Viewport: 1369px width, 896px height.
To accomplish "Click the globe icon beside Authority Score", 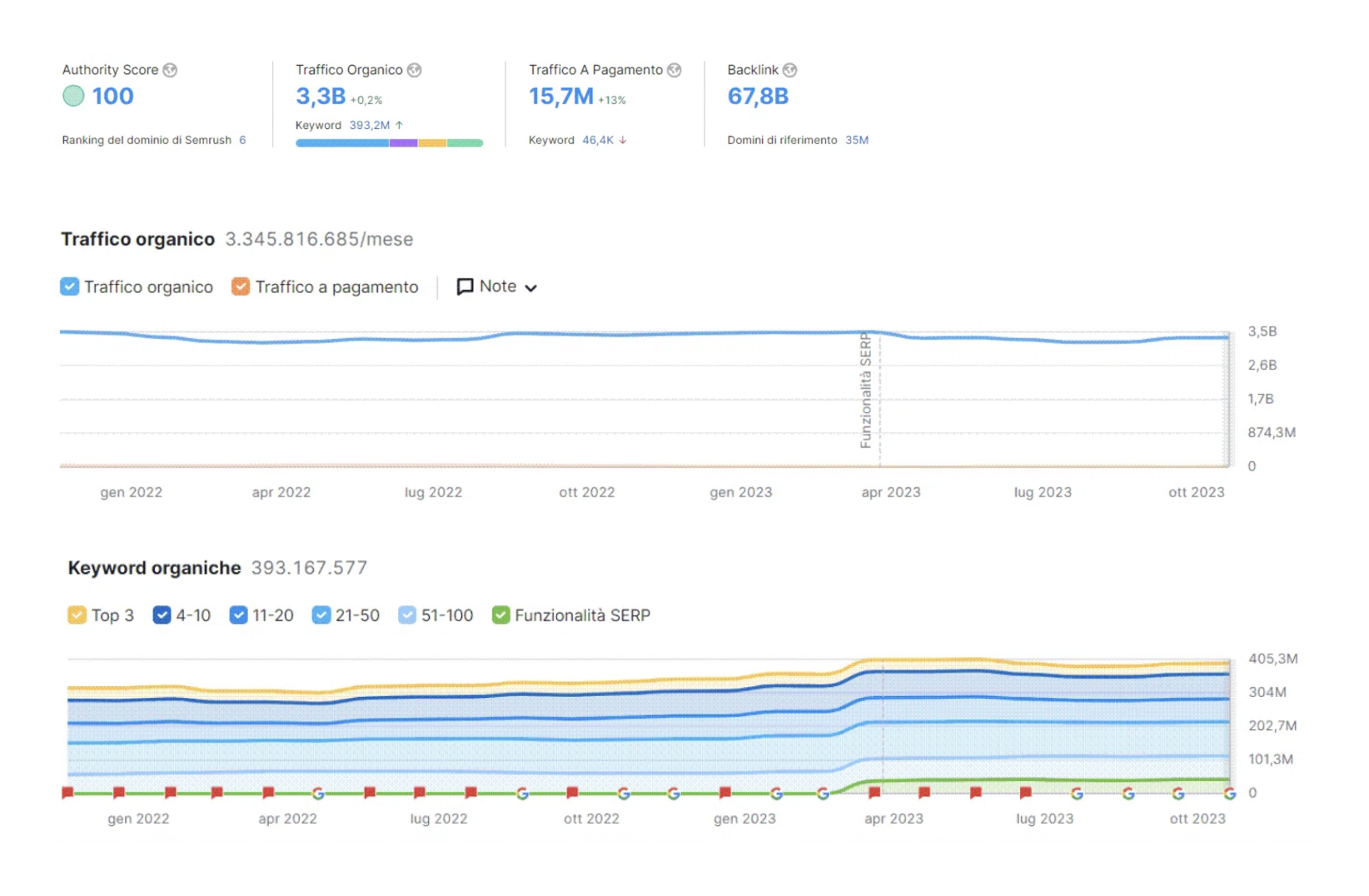I will 170,70.
